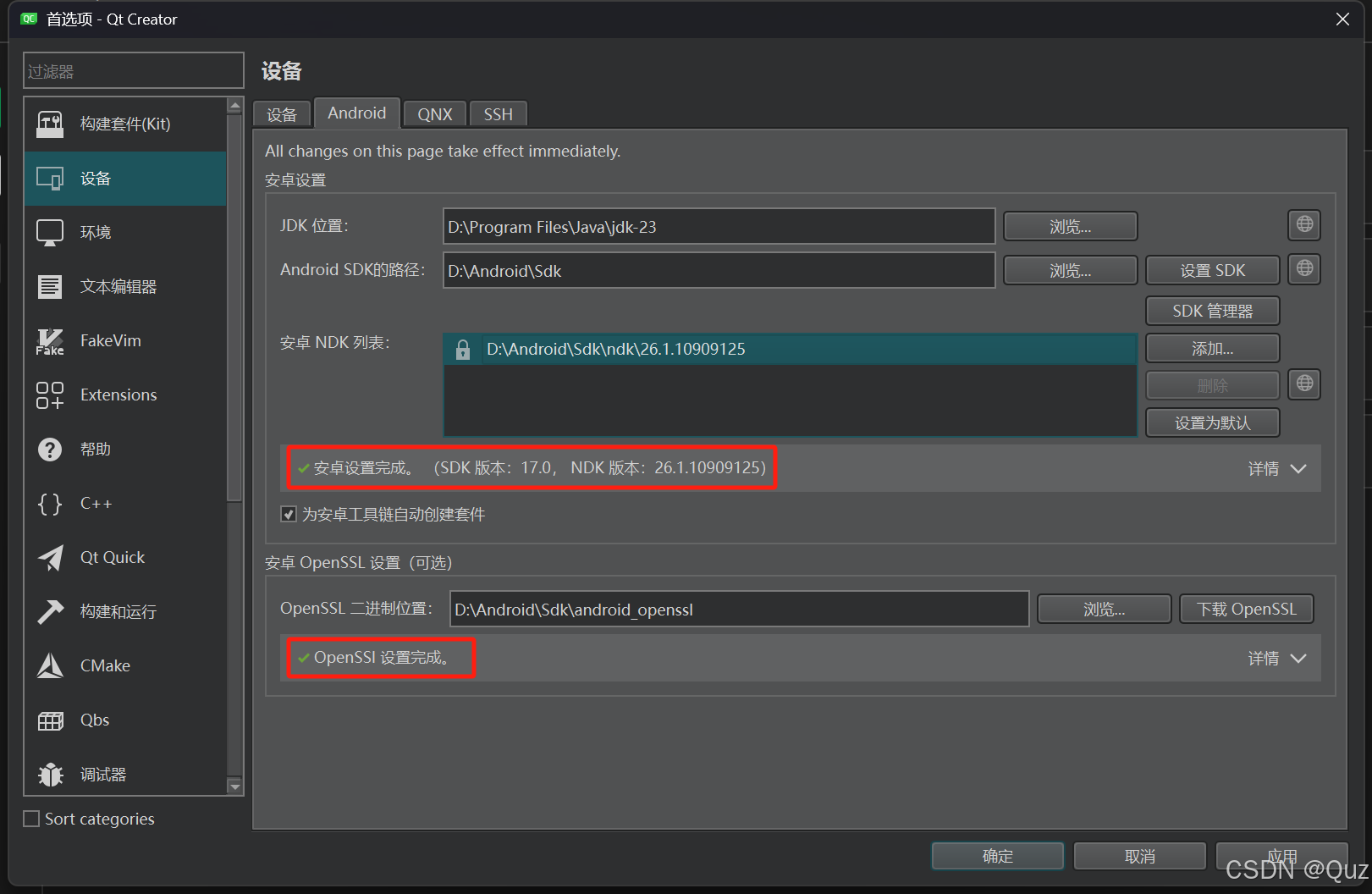Uncheck 为安卓工具链自动创建套件
This screenshot has height=894, width=1372.
click(289, 514)
